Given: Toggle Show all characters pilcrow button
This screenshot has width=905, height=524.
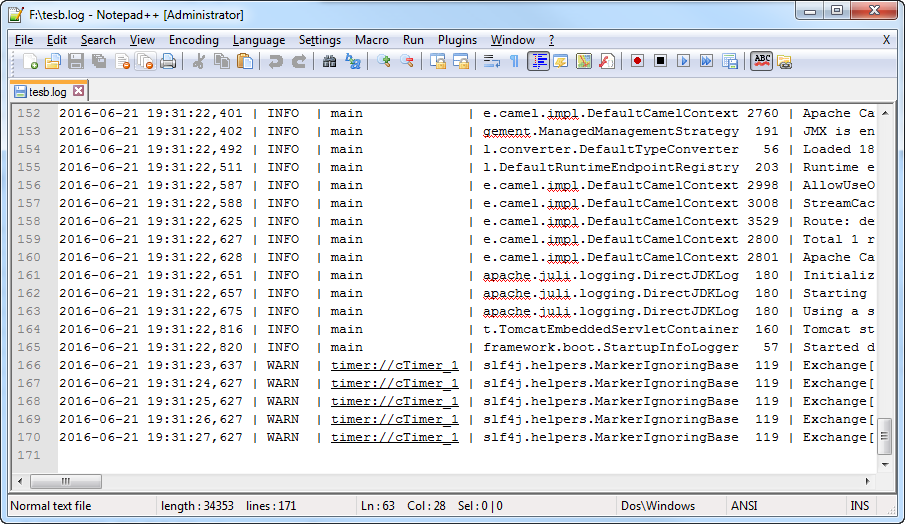Looking at the screenshot, I should tap(515, 62).
